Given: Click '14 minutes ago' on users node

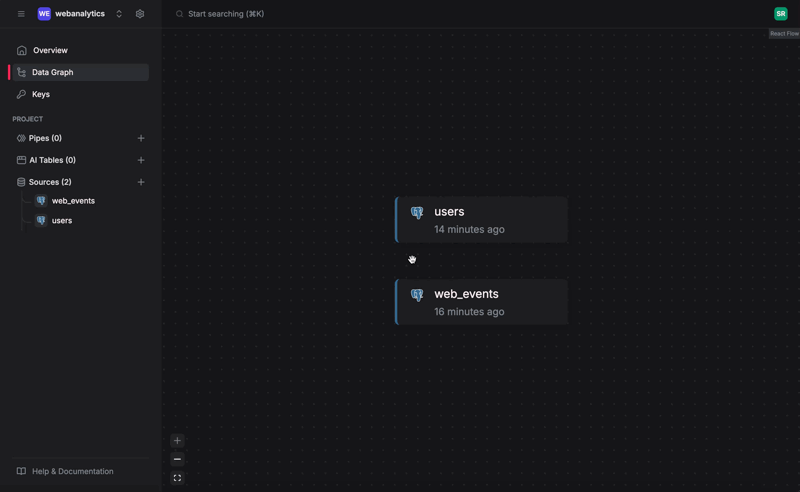Looking at the screenshot, I should point(469,229).
